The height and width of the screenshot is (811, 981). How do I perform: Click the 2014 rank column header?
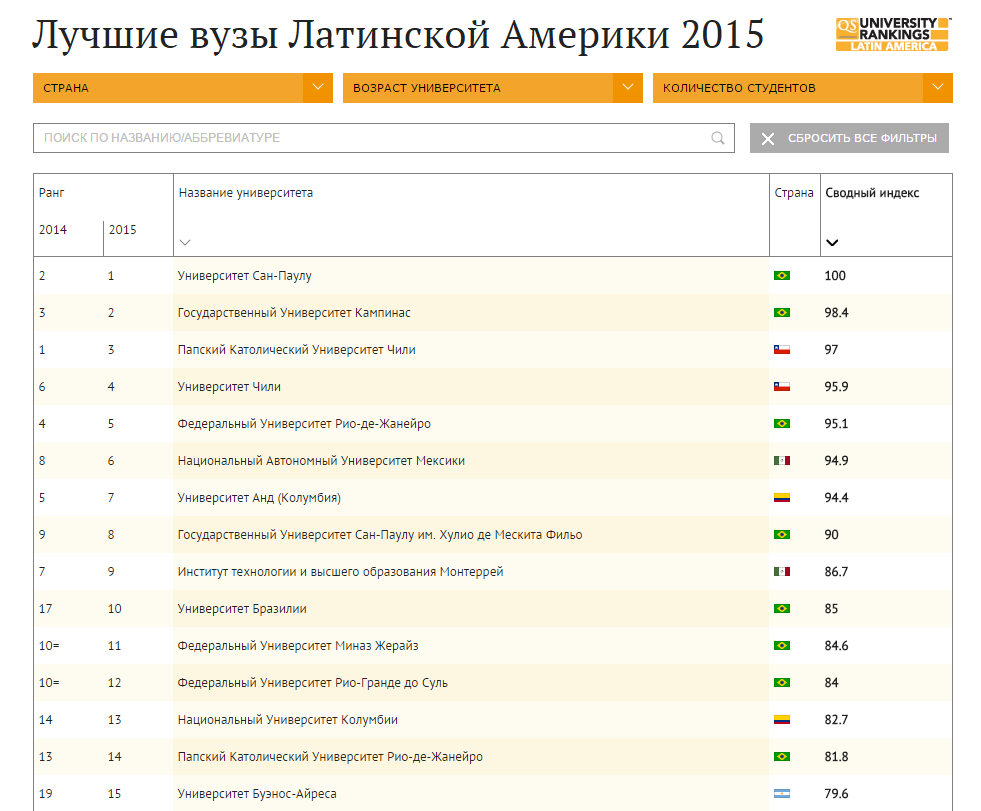coord(53,230)
